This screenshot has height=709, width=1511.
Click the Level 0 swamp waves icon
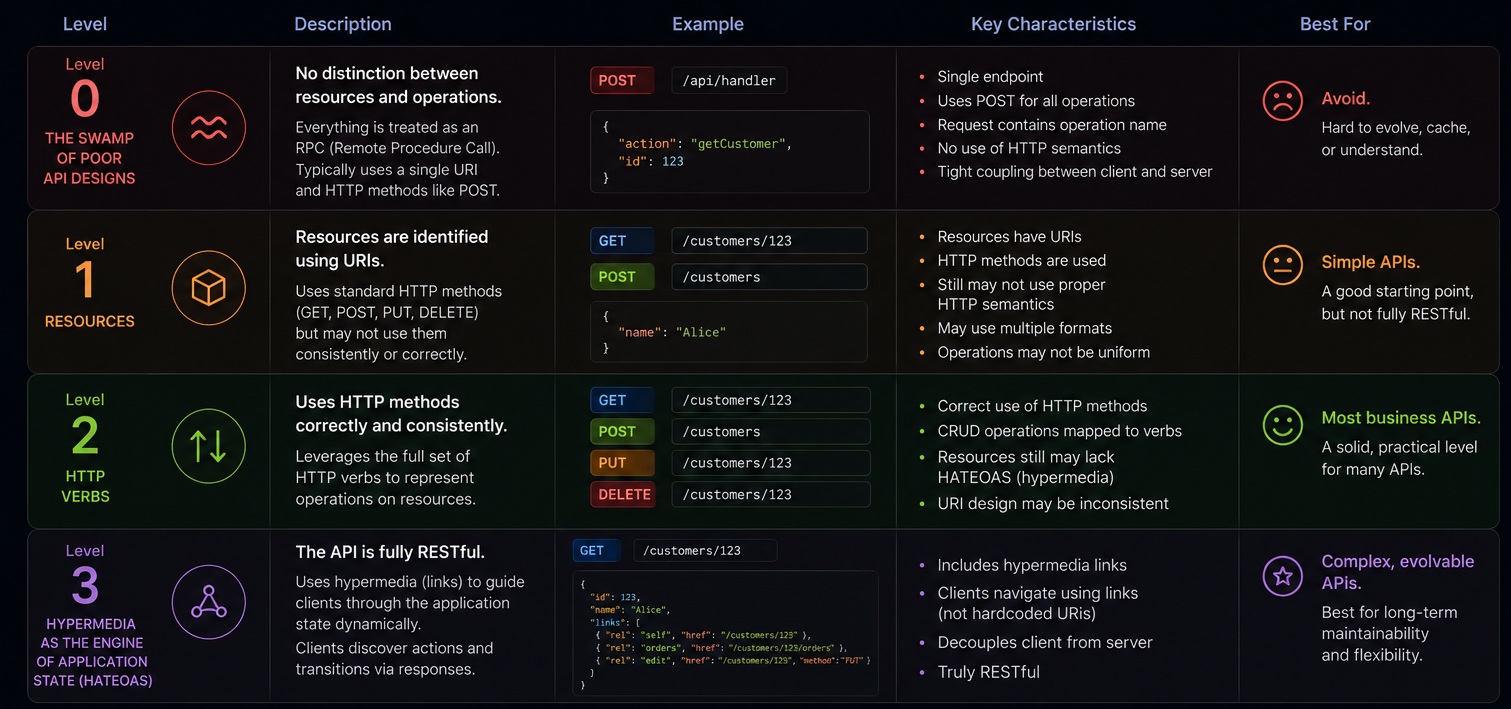[209, 128]
